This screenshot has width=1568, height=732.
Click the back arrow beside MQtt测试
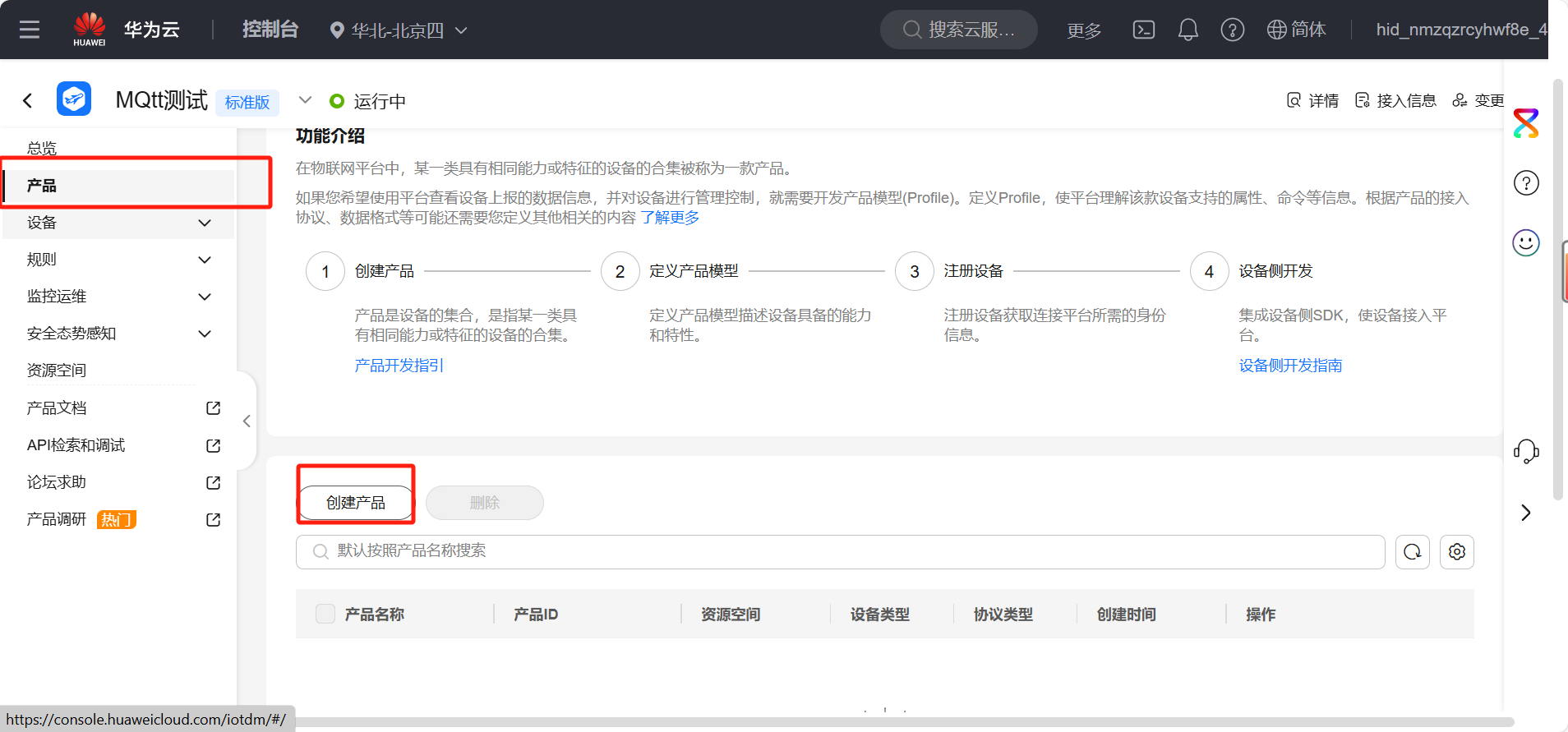click(28, 101)
